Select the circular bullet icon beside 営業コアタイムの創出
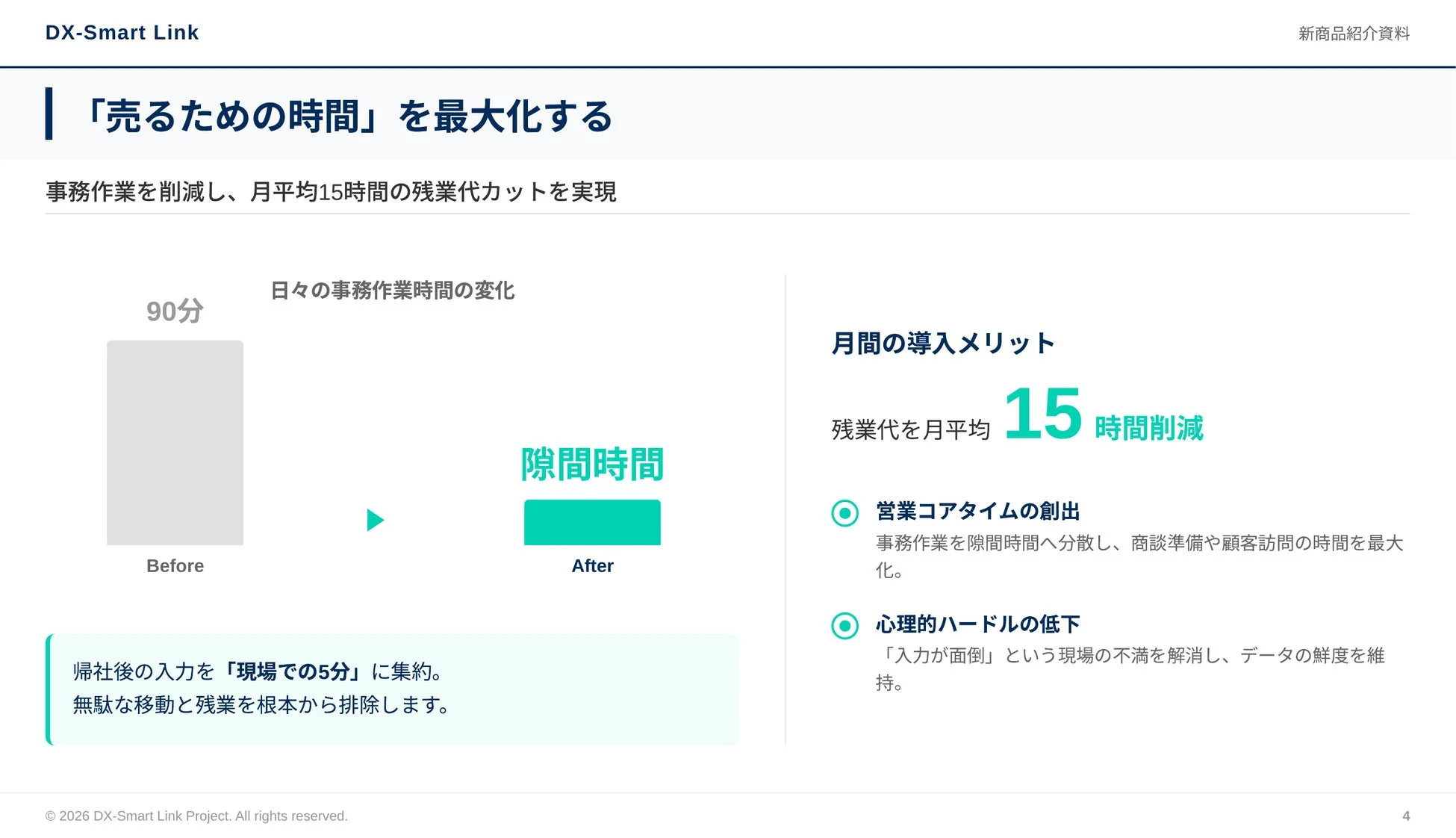Viewport: 1456px width, 838px height. point(844,512)
